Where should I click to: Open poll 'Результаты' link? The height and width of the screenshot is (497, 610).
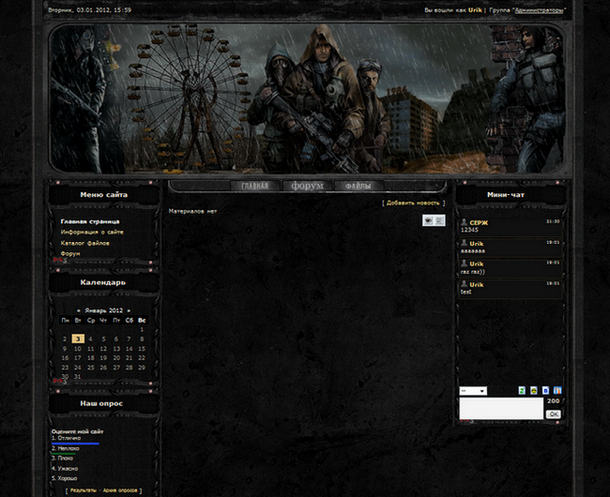click(83, 490)
